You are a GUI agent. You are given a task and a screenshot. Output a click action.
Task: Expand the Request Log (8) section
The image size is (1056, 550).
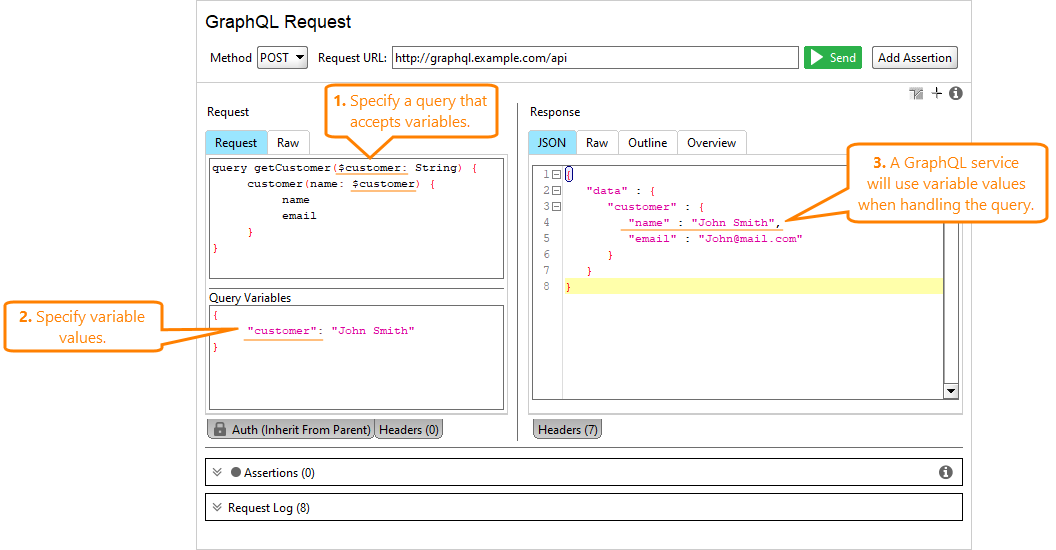[217, 508]
